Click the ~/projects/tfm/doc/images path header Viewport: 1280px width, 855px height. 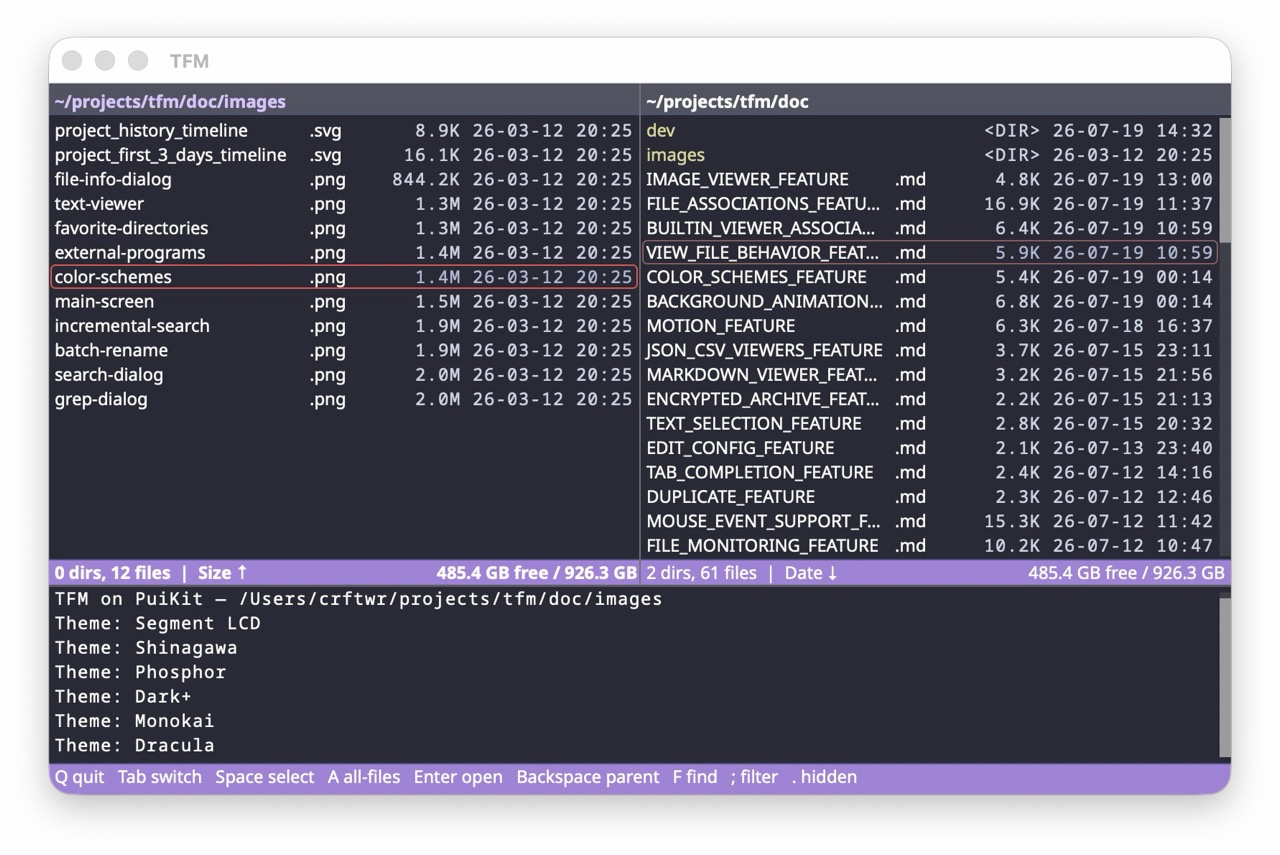click(170, 101)
